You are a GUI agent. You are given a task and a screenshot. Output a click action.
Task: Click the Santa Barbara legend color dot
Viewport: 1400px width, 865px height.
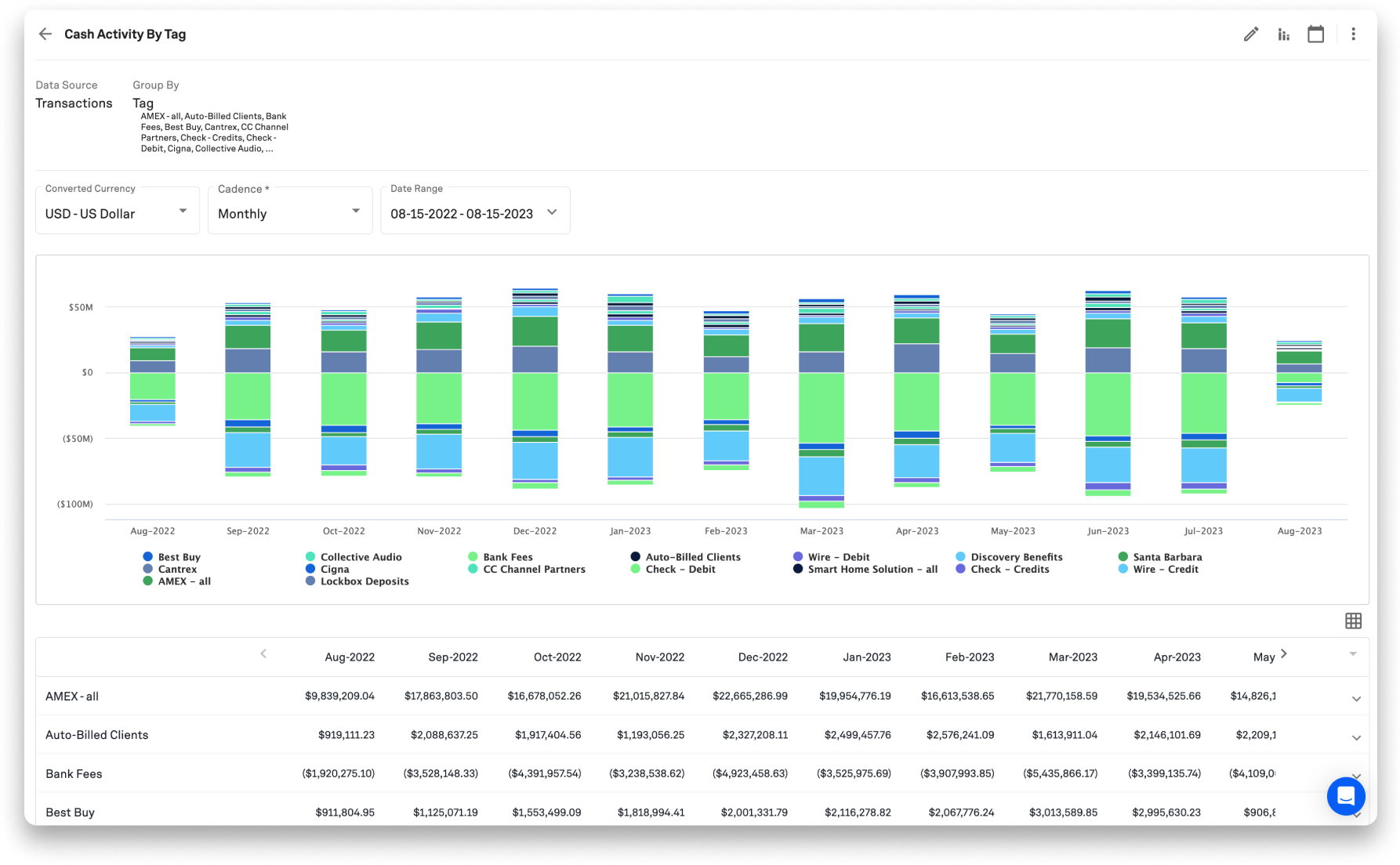click(x=1123, y=557)
